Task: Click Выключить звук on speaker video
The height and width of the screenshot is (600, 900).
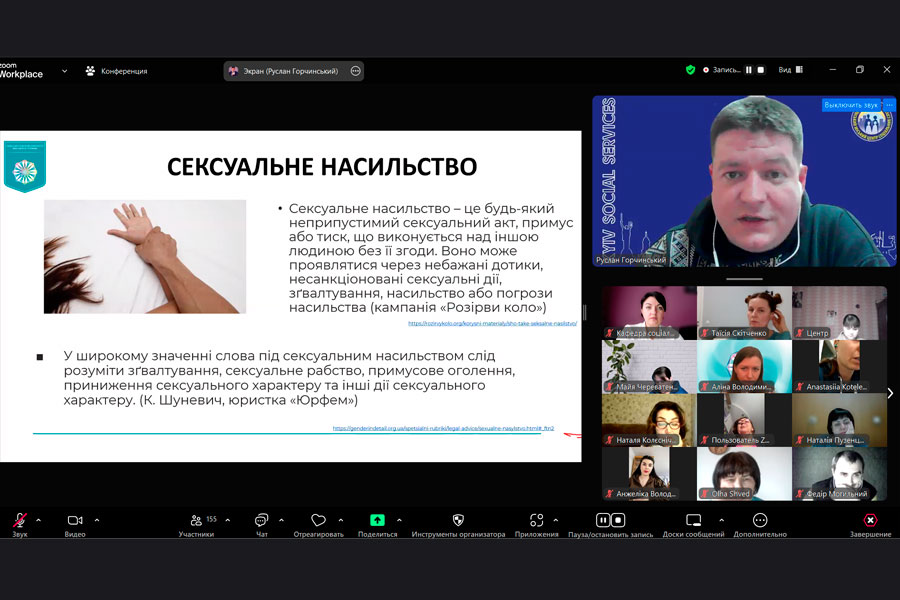Action: pyautogui.click(x=851, y=105)
